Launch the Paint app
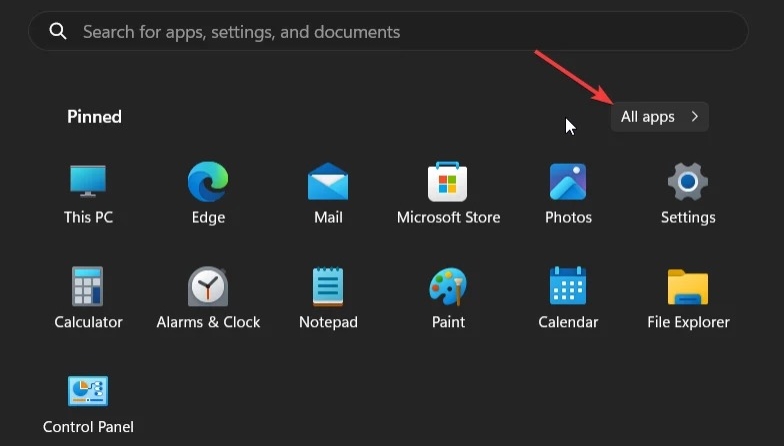 click(x=448, y=298)
